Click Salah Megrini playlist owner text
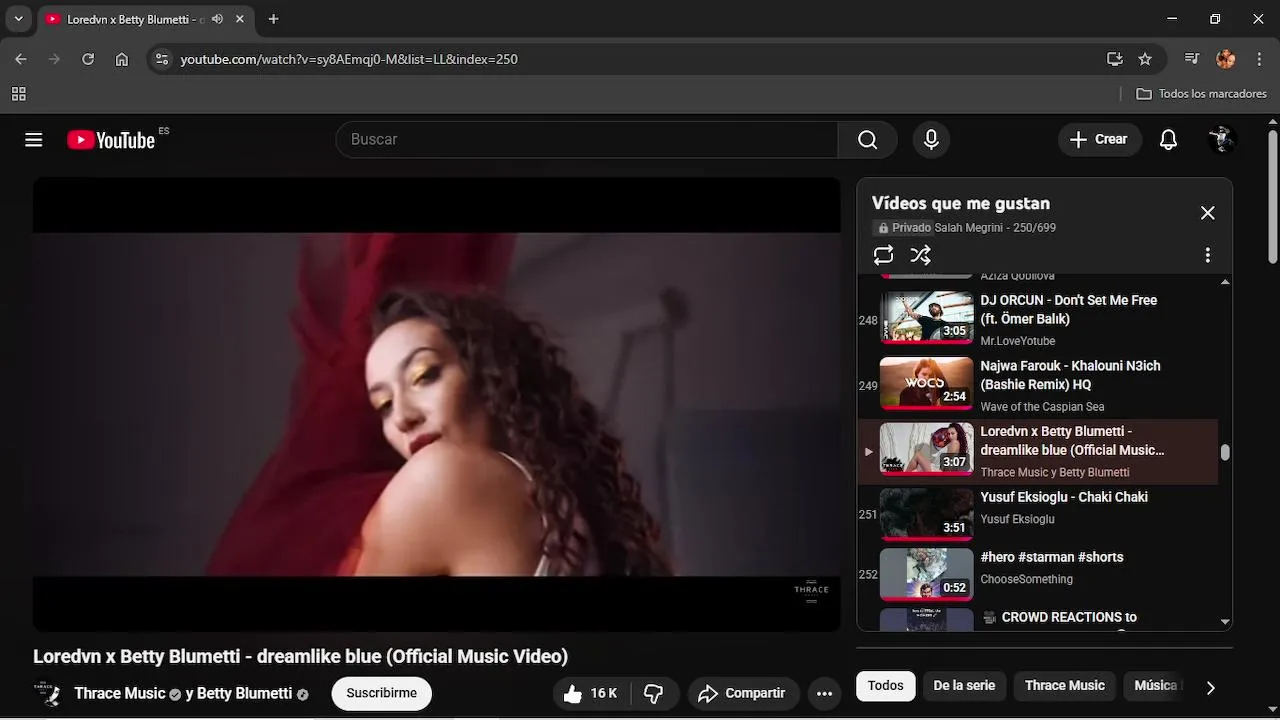1280x720 pixels. point(970,228)
